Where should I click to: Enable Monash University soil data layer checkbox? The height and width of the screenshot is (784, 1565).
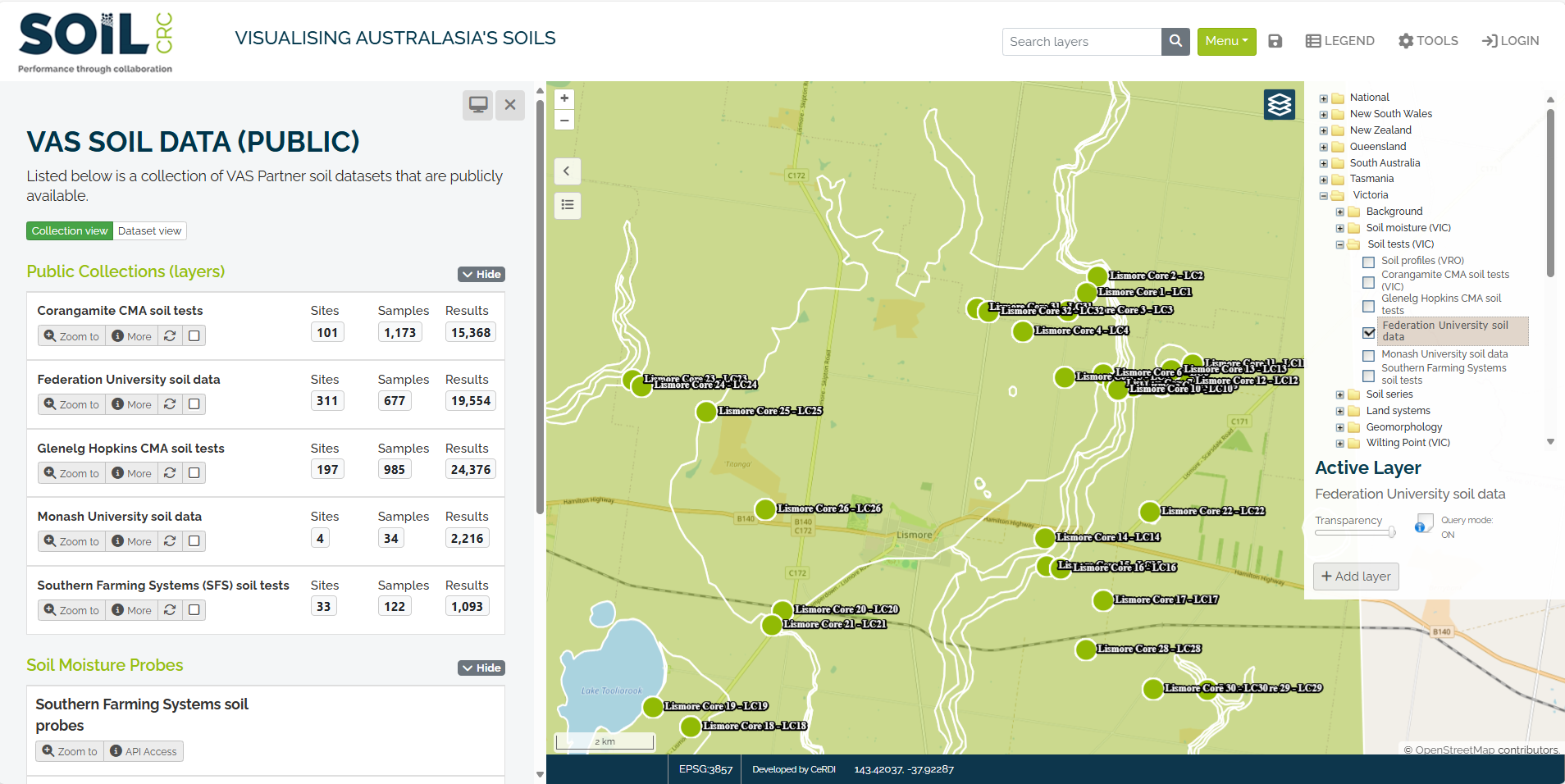click(1368, 355)
